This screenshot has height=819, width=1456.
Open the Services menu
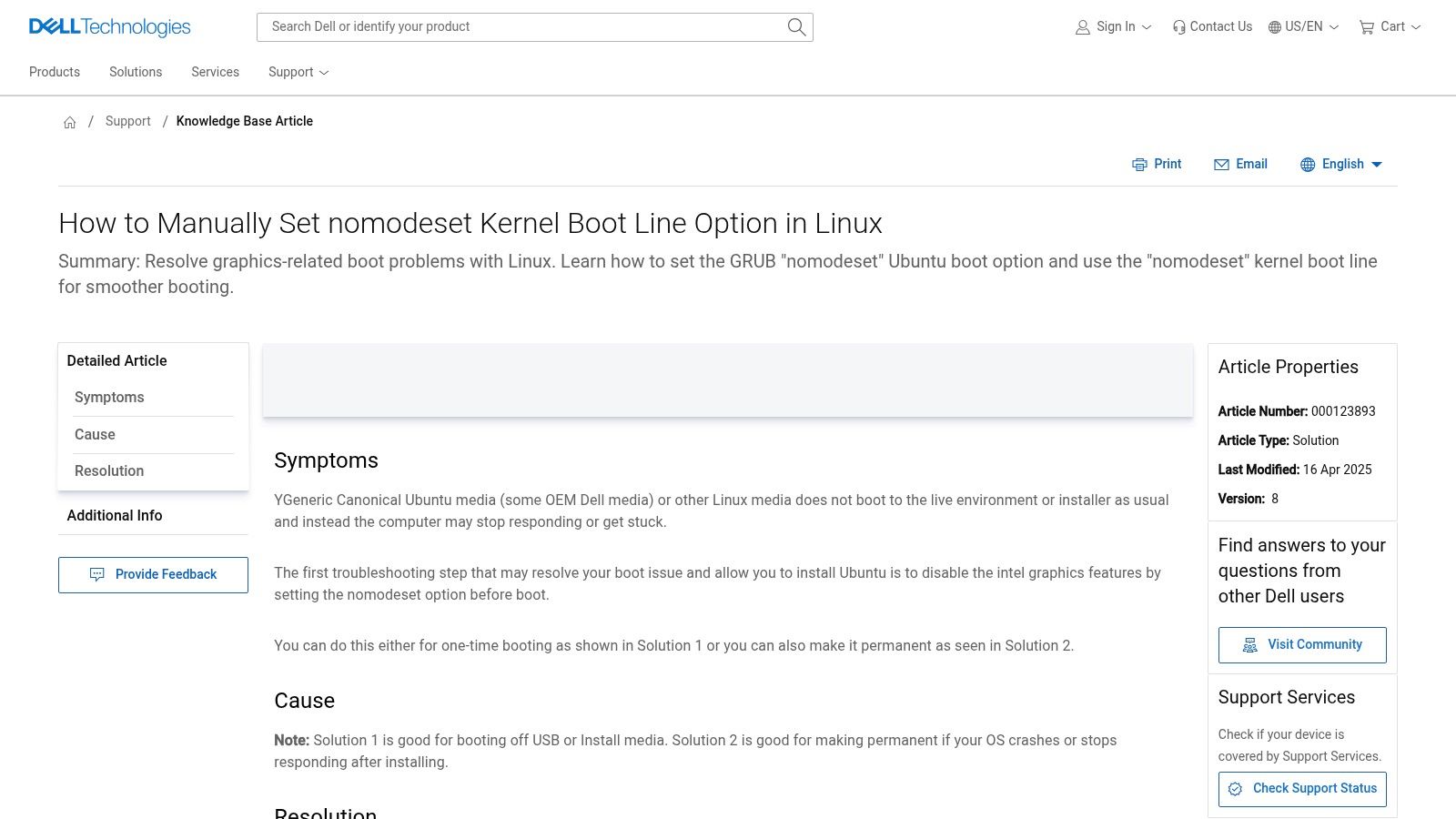coord(215,72)
